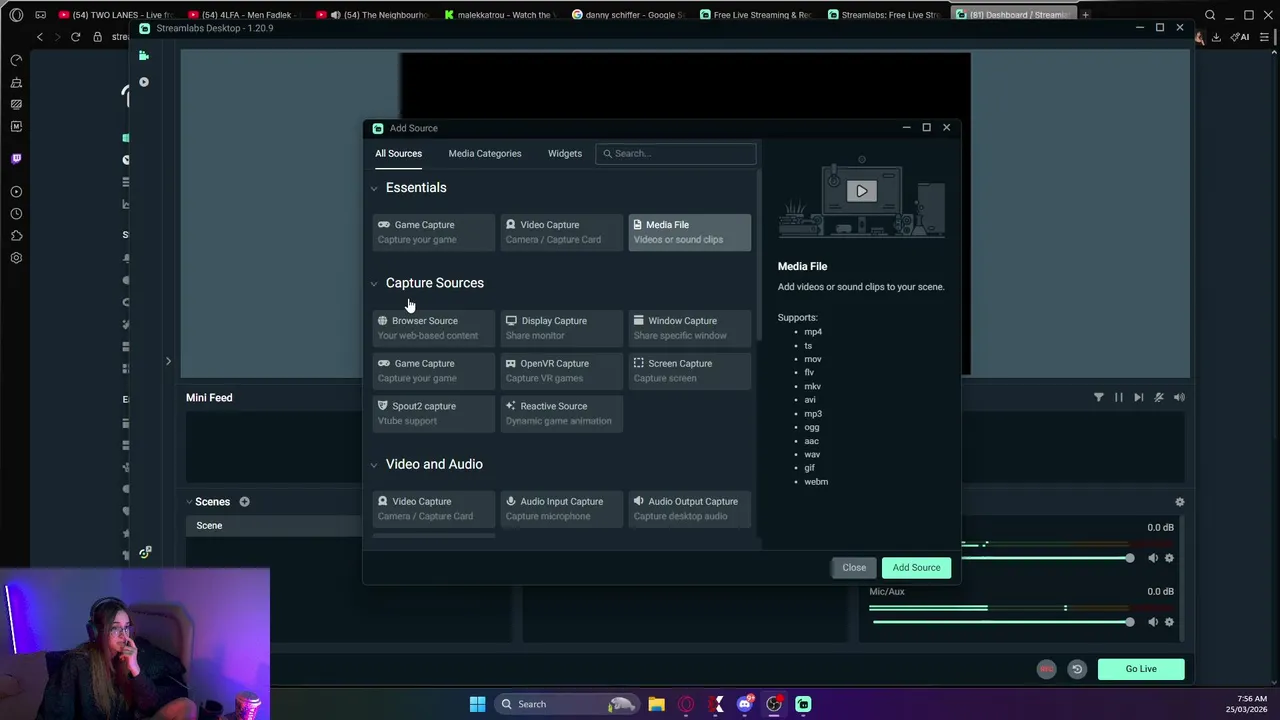The image size is (1280, 720).
Task: Pick the OpenVR Capture source
Action: pos(561,370)
